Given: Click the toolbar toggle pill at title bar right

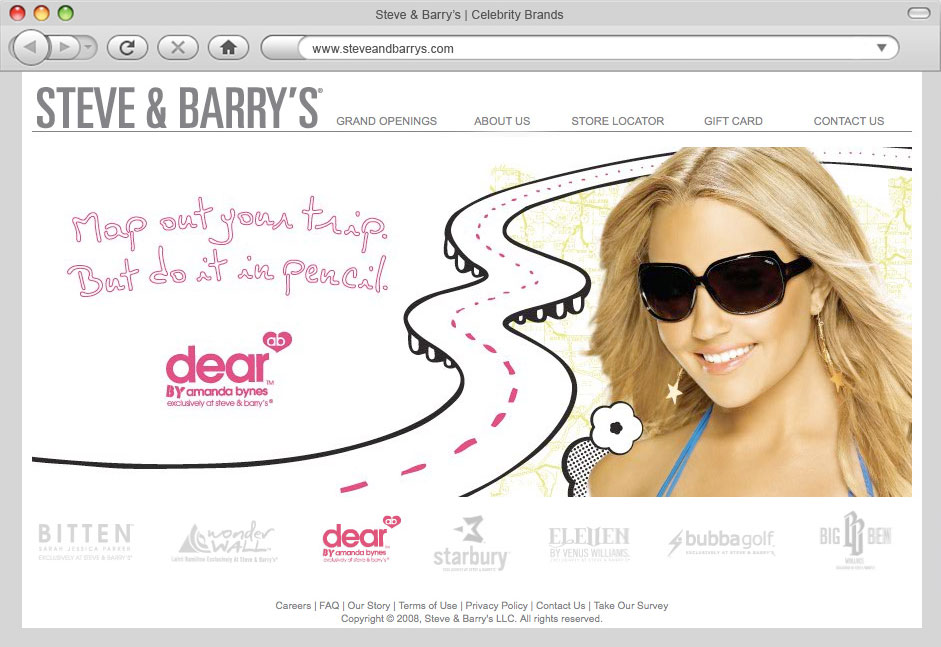Looking at the screenshot, I should [x=918, y=13].
